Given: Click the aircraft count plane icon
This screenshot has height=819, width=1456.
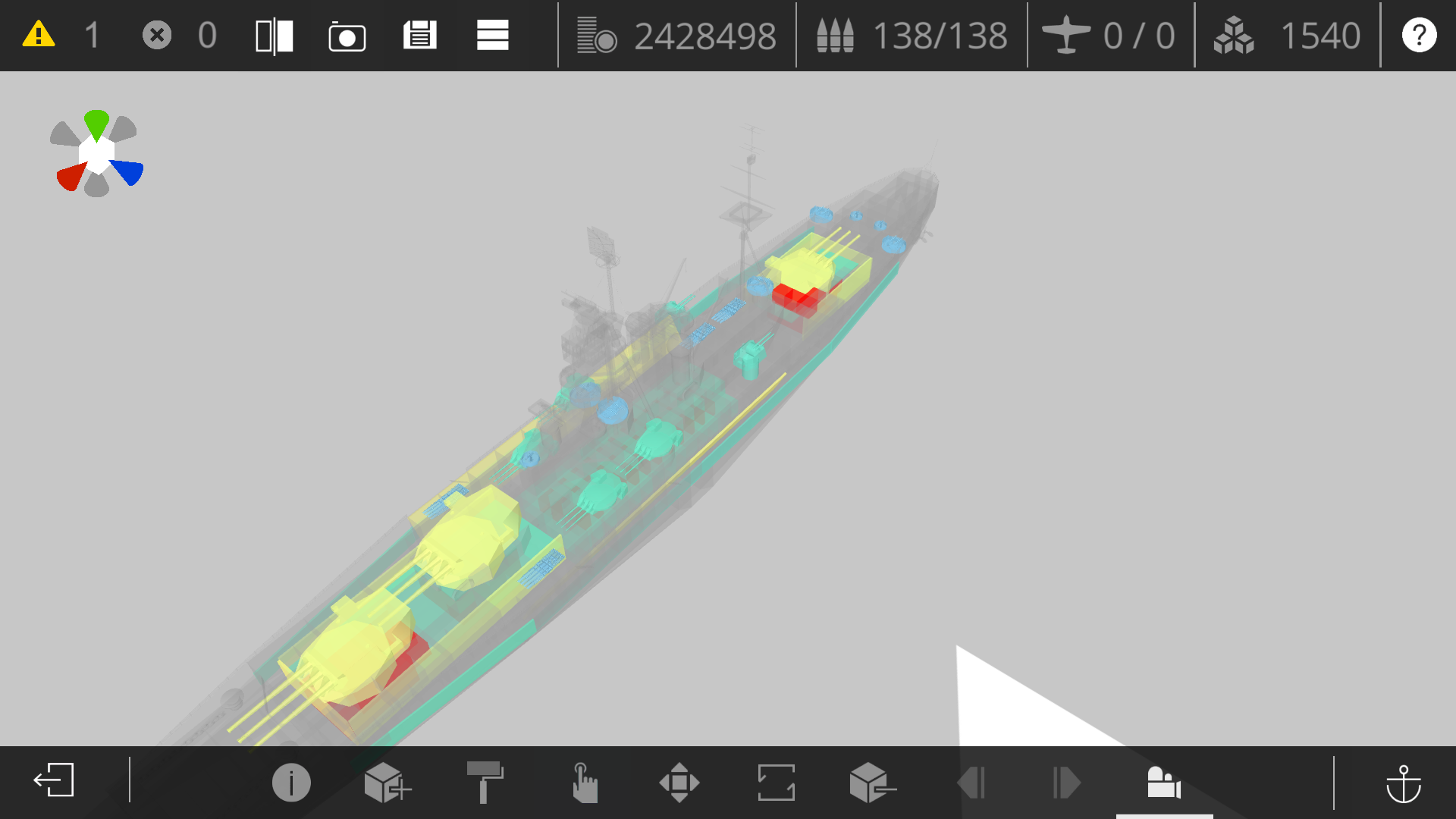Looking at the screenshot, I should pos(1066,35).
